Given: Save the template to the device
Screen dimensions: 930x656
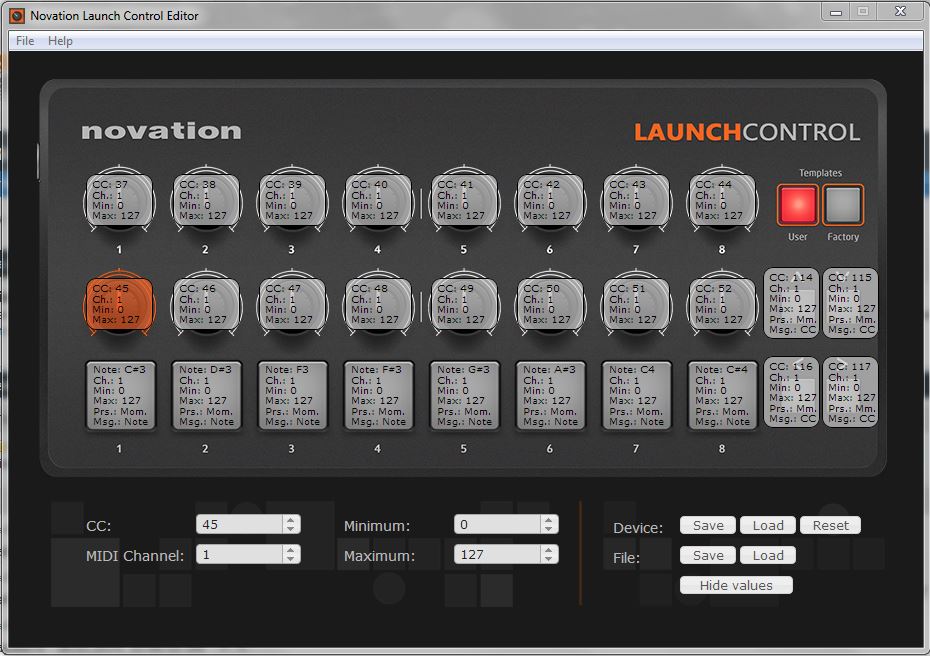Looking at the screenshot, I should tap(708, 526).
